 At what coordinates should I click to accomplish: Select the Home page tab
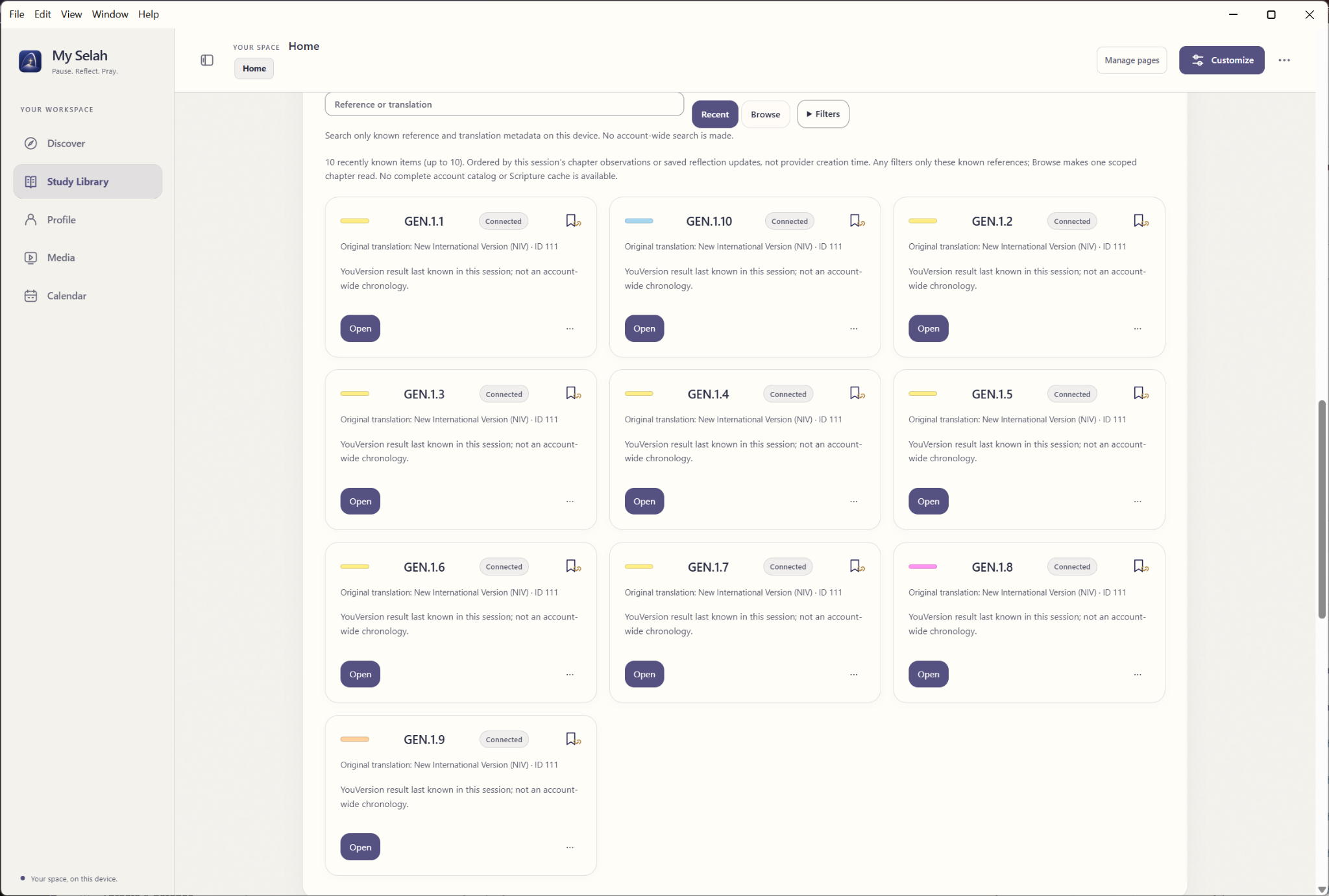point(254,69)
